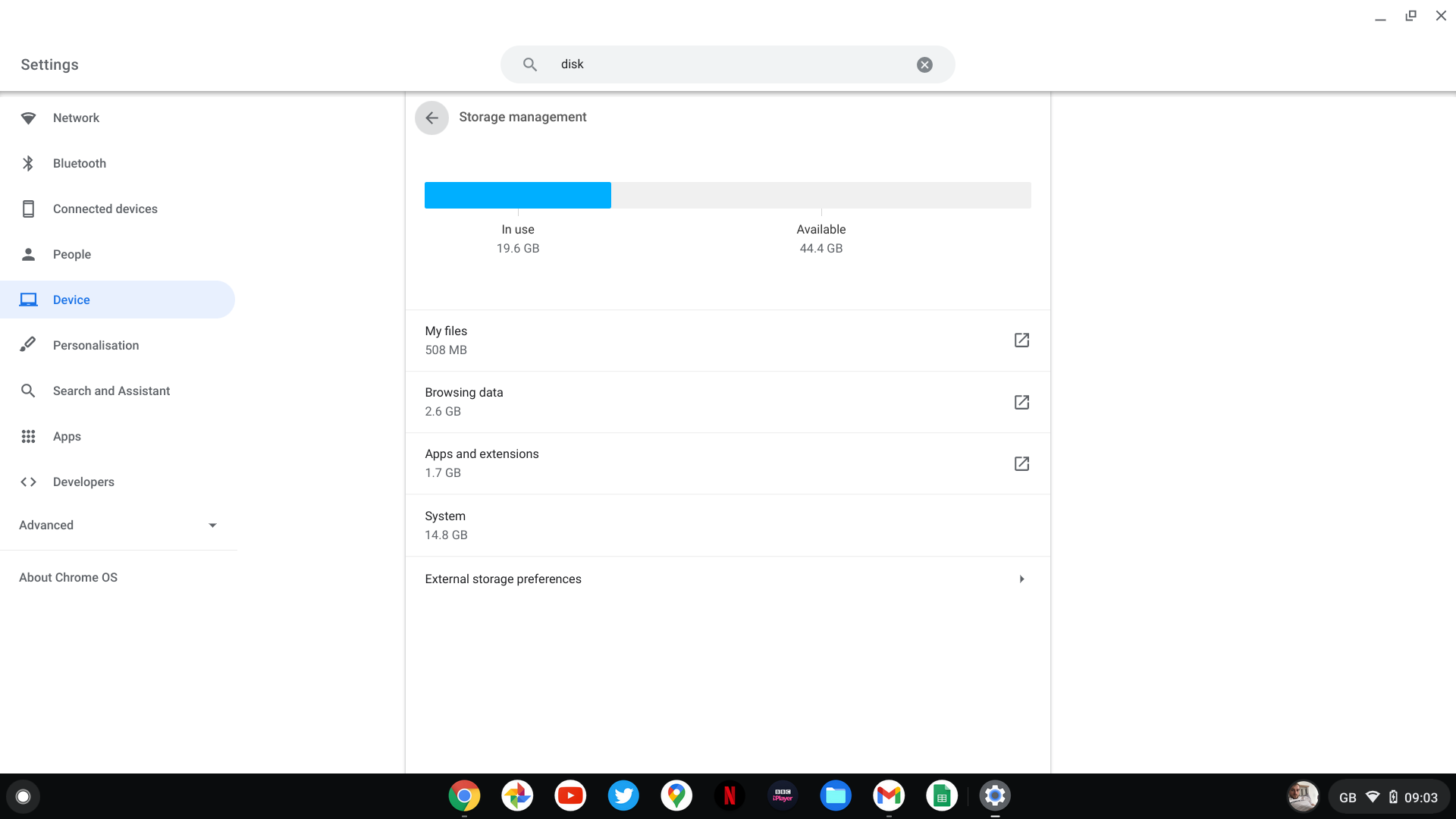Open Search and Assistant settings
The height and width of the screenshot is (819, 1456).
[x=111, y=391]
